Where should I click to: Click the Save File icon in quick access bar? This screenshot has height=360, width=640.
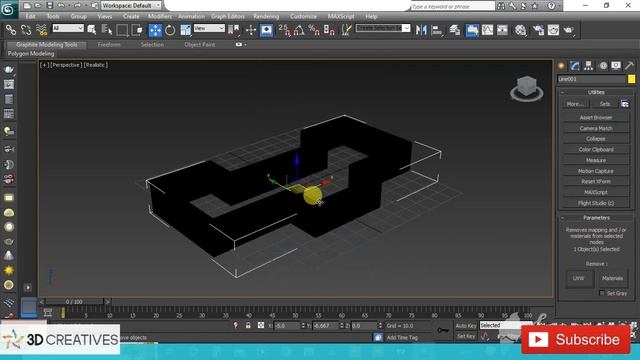[x=50, y=6]
